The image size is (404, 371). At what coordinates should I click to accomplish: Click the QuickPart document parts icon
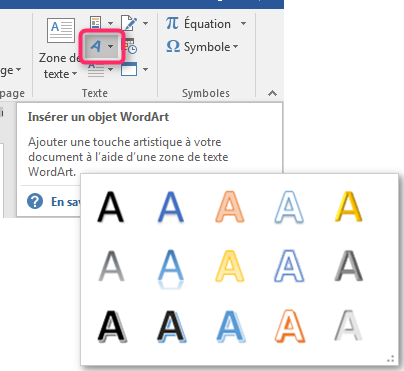coord(96,23)
